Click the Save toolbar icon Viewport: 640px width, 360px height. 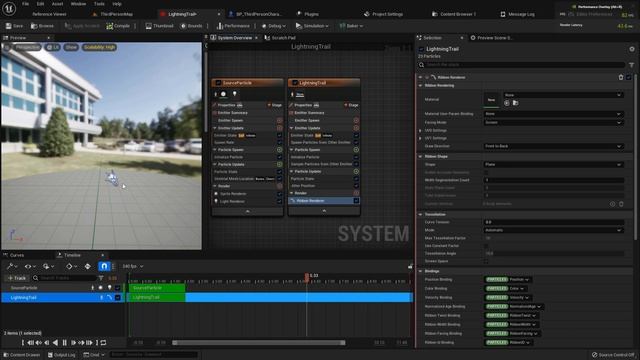pyautogui.click(x=14, y=26)
